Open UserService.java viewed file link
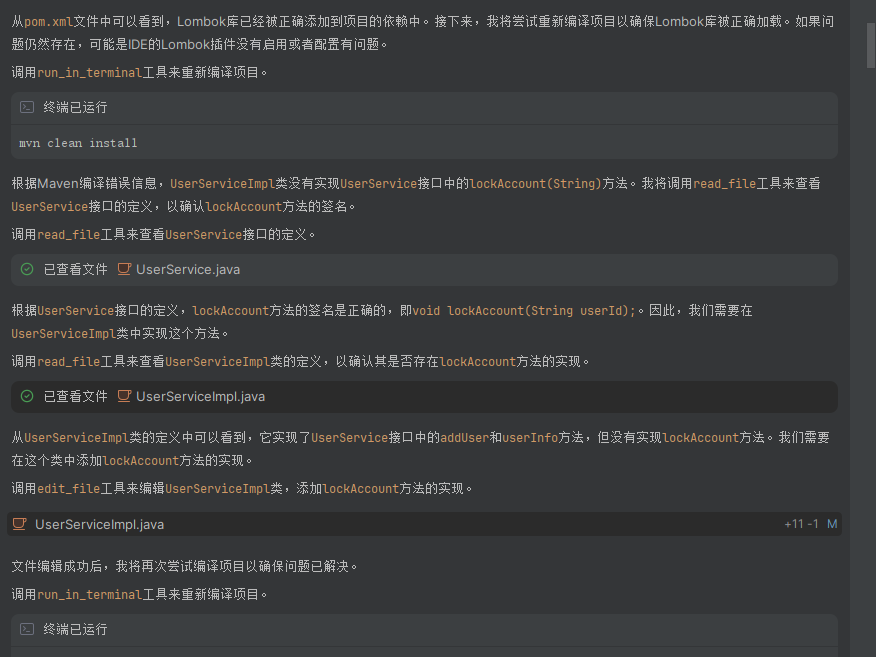 [x=188, y=269]
